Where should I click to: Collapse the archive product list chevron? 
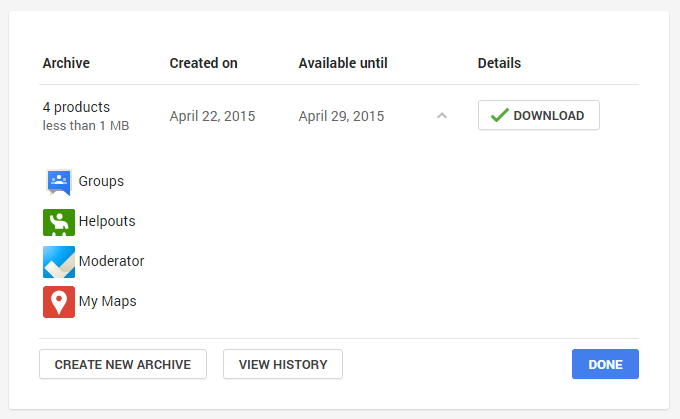pos(442,116)
